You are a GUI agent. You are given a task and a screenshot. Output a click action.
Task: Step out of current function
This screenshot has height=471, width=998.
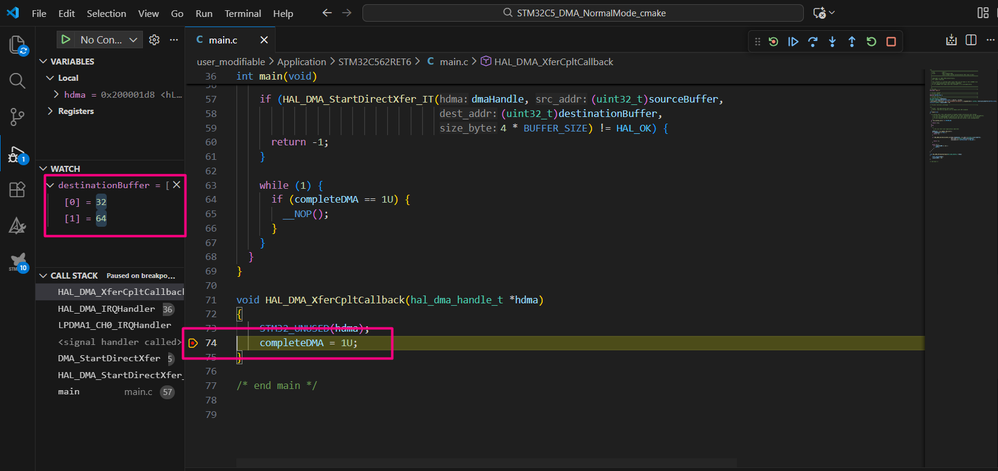(852, 41)
